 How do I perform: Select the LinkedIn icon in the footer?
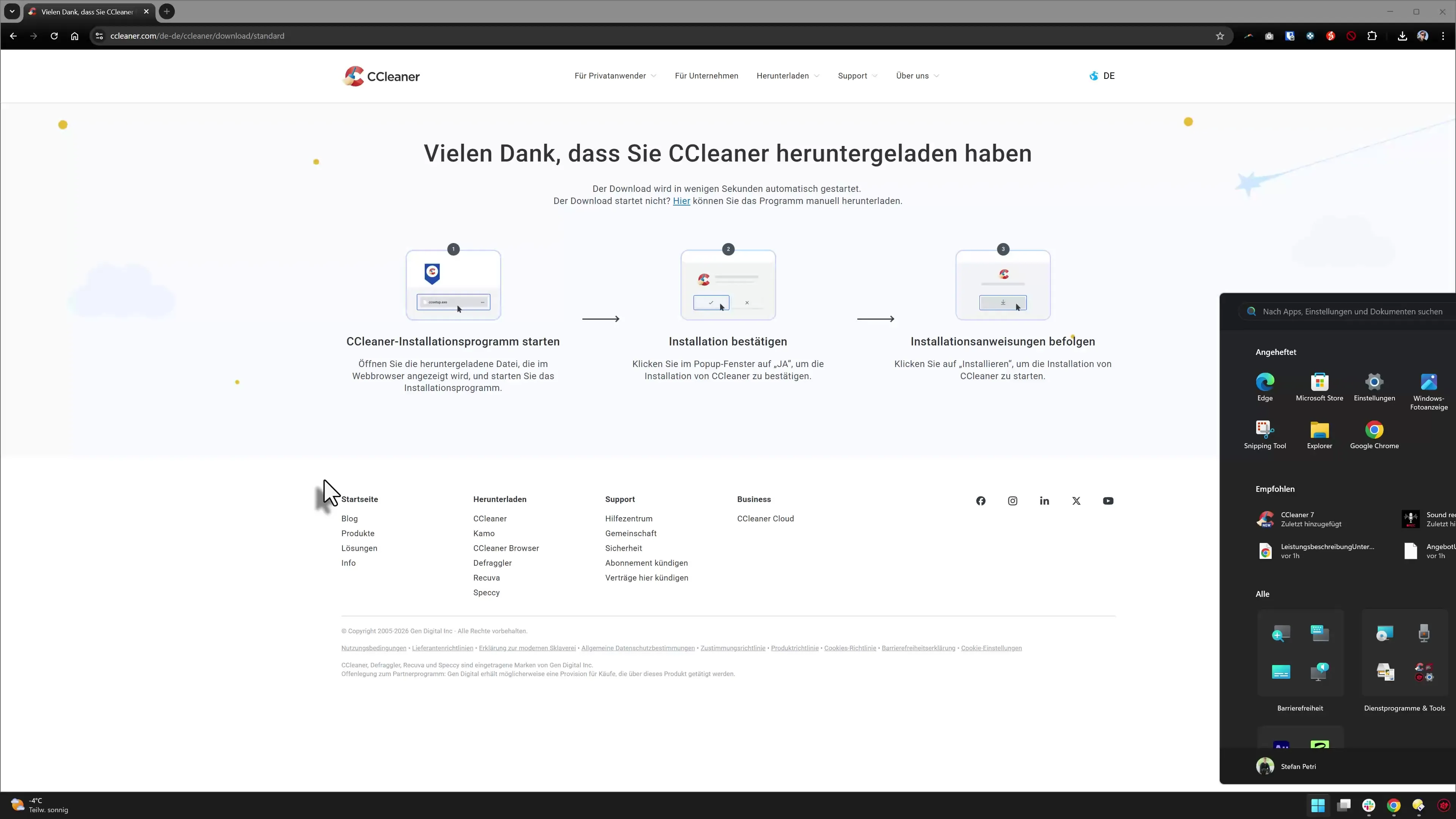click(x=1044, y=501)
